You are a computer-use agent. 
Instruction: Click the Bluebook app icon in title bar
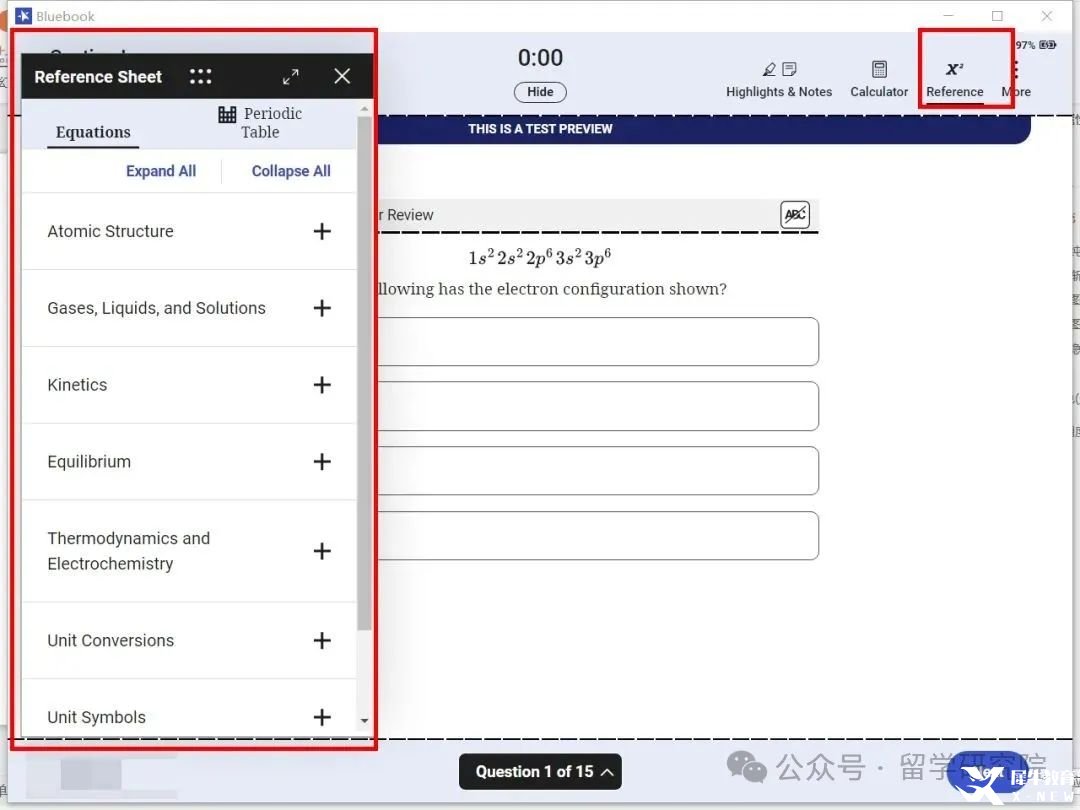[x=23, y=16]
